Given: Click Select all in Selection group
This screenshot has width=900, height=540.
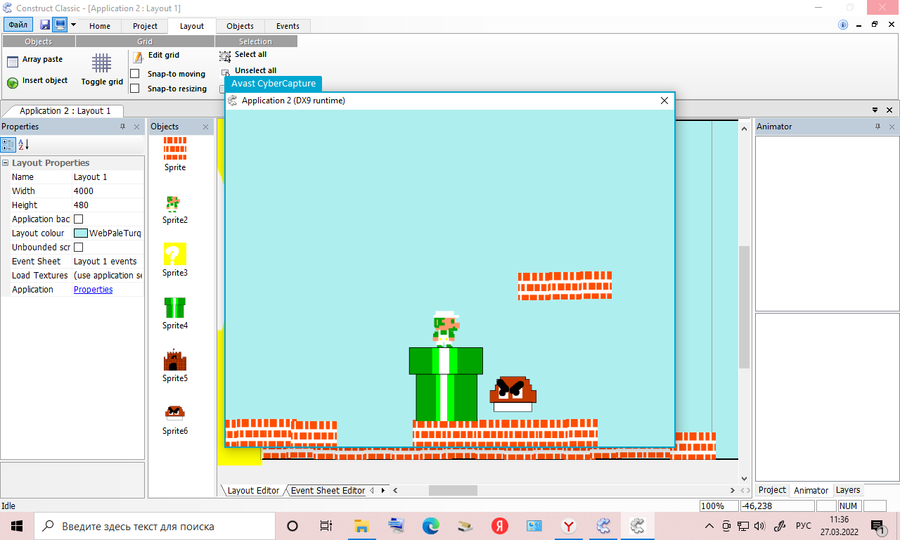Looking at the screenshot, I should pyautogui.click(x=243, y=55).
